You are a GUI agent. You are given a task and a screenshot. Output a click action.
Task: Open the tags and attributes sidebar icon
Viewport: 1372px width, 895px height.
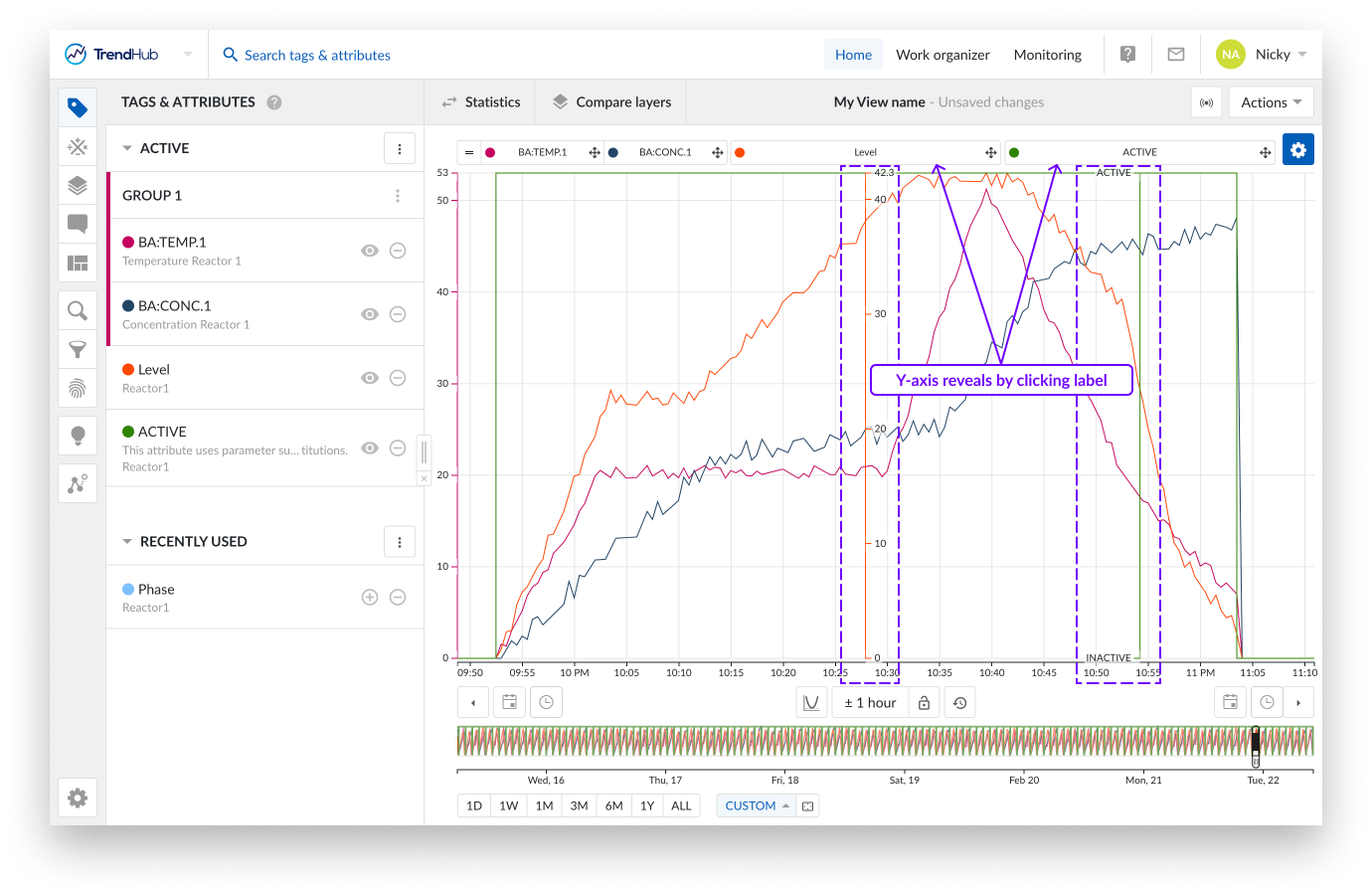pos(78,107)
